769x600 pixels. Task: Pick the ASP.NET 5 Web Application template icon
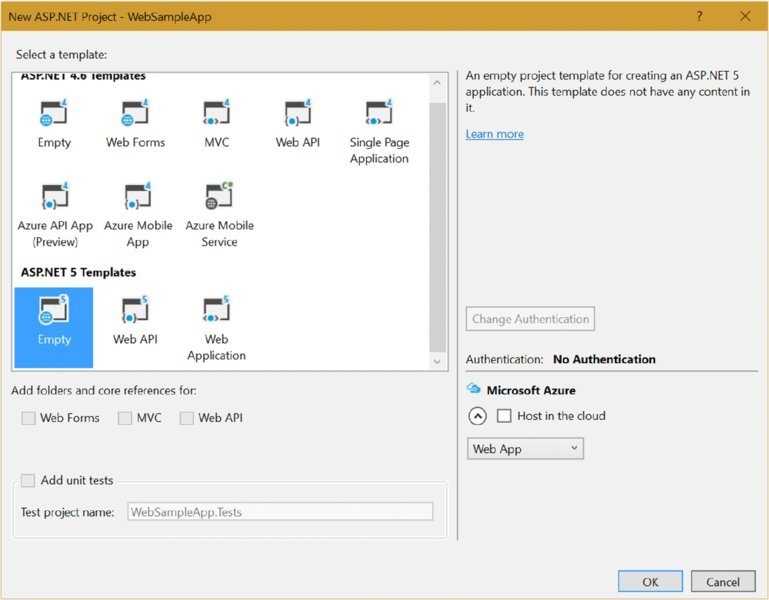tap(216, 310)
